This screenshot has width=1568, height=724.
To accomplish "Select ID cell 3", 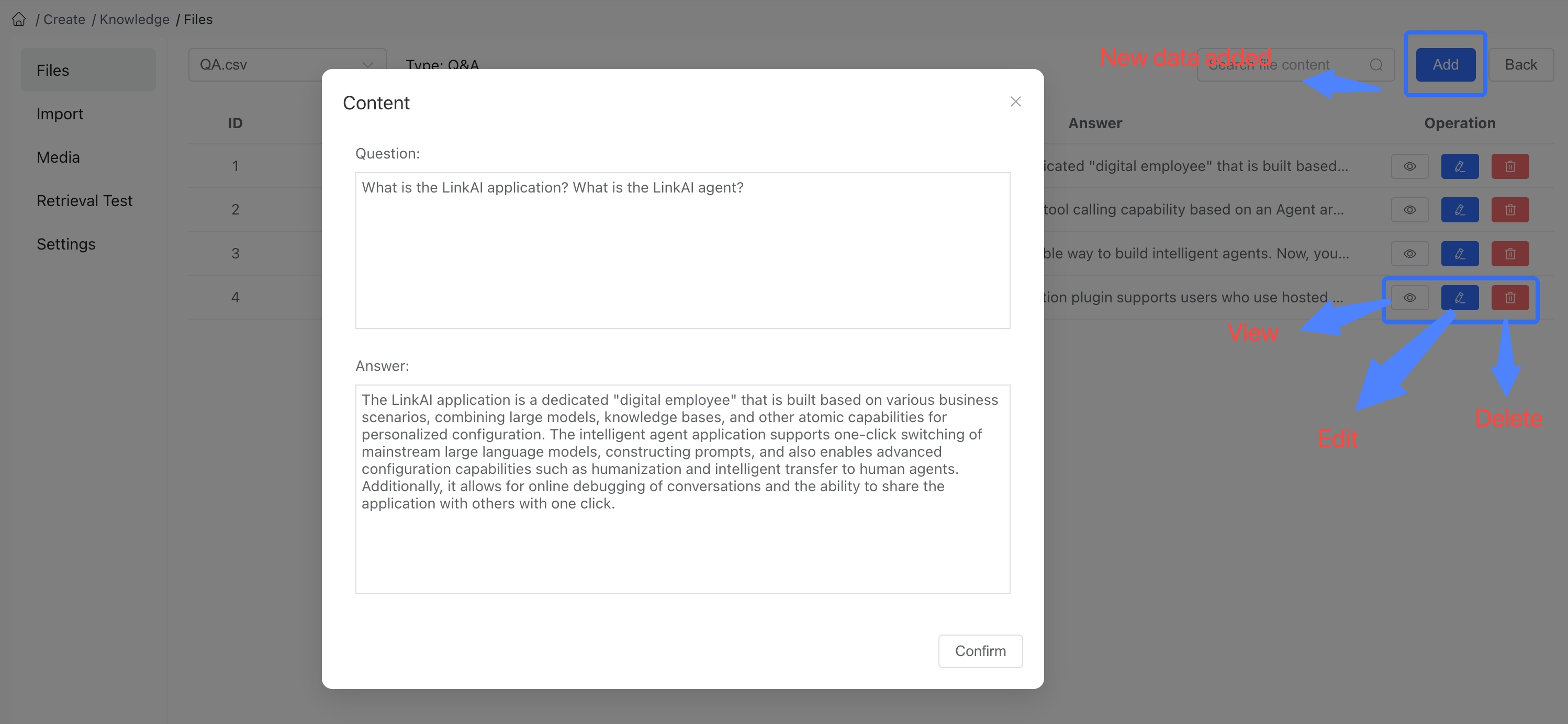I will tap(235, 254).
